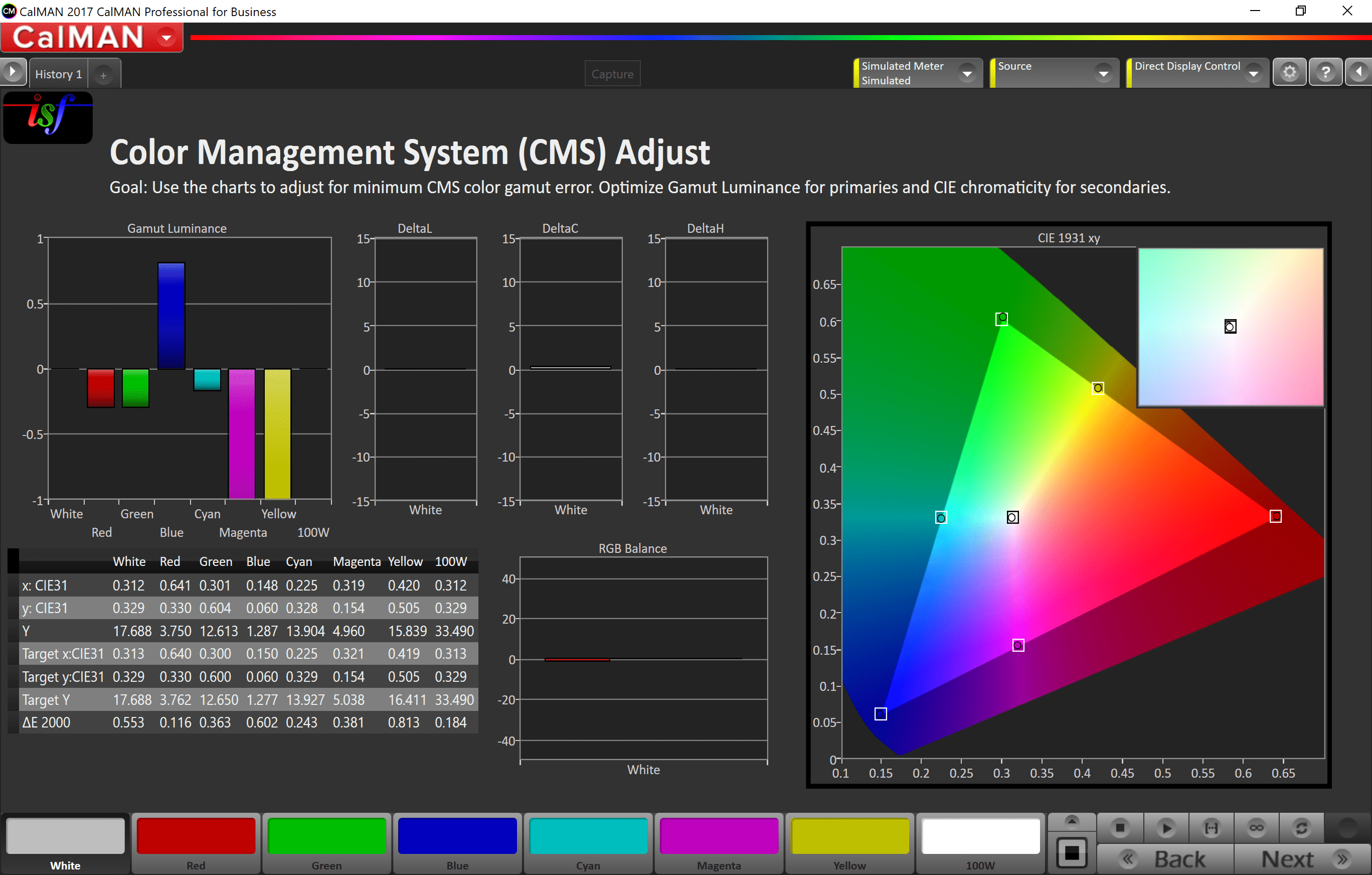Click the Red Y value 3.750
Viewport: 1372px width, 875px height.
(176, 631)
